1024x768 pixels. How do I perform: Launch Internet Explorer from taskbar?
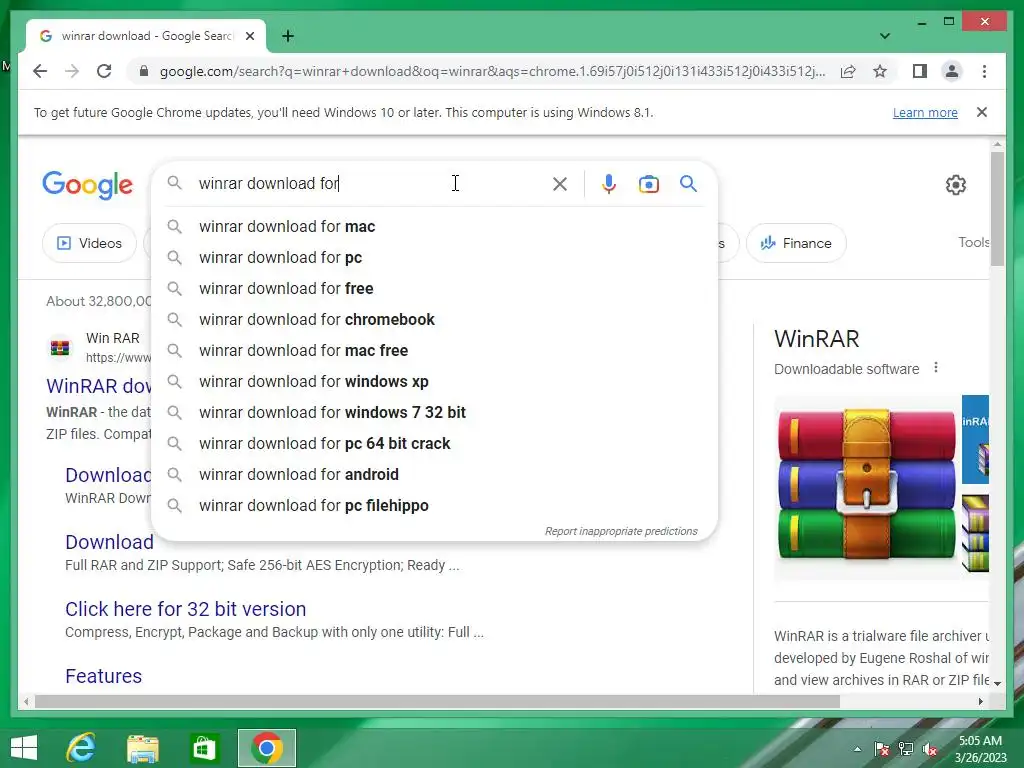(81, 748)
